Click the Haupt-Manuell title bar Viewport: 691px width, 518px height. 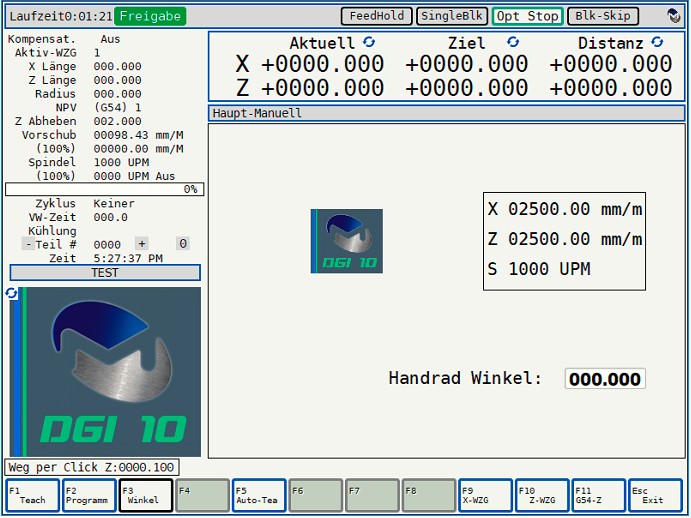coord(447,113)
